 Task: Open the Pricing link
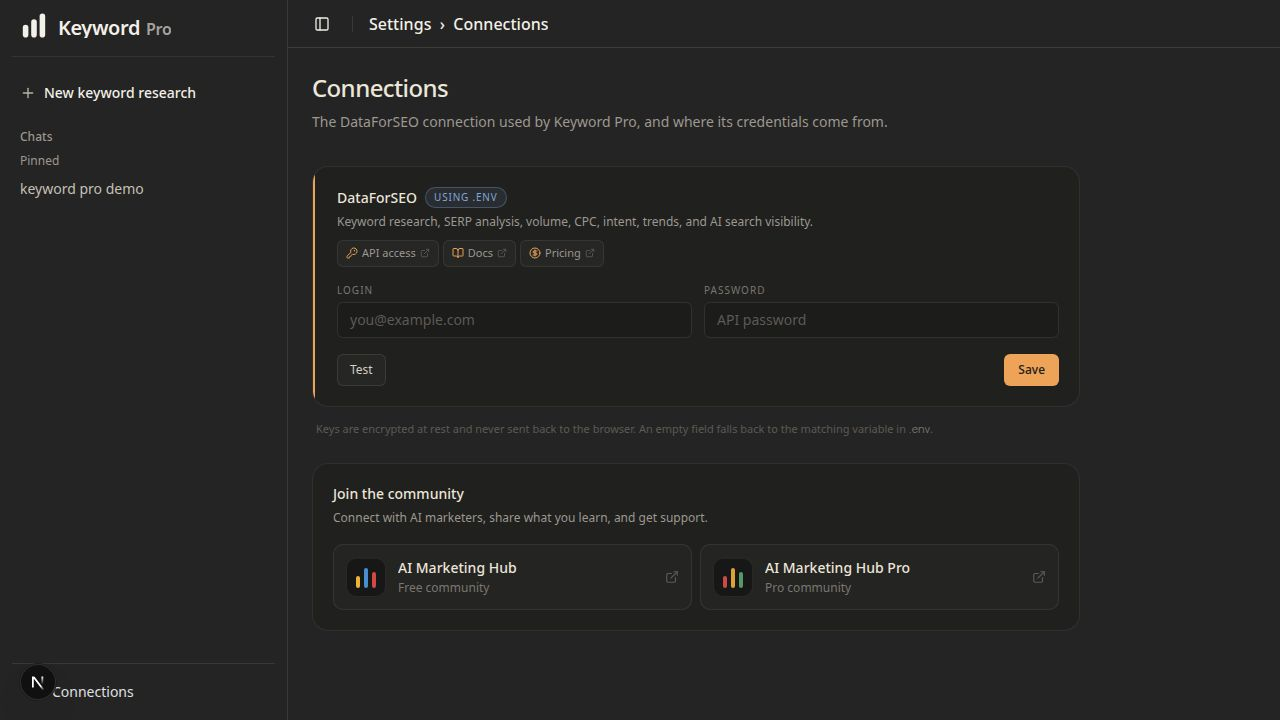562,253
